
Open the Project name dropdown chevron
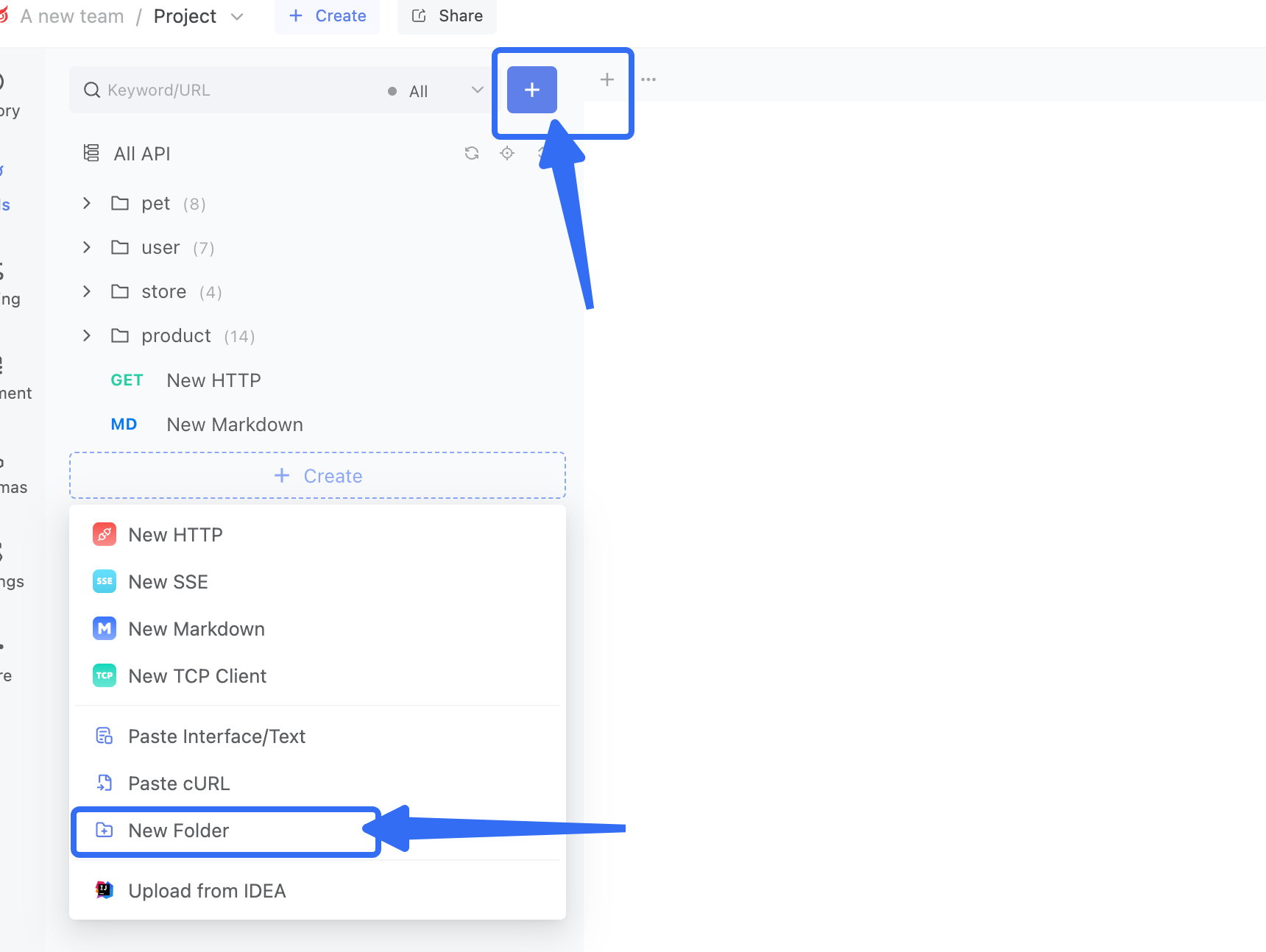coord(237,17)
